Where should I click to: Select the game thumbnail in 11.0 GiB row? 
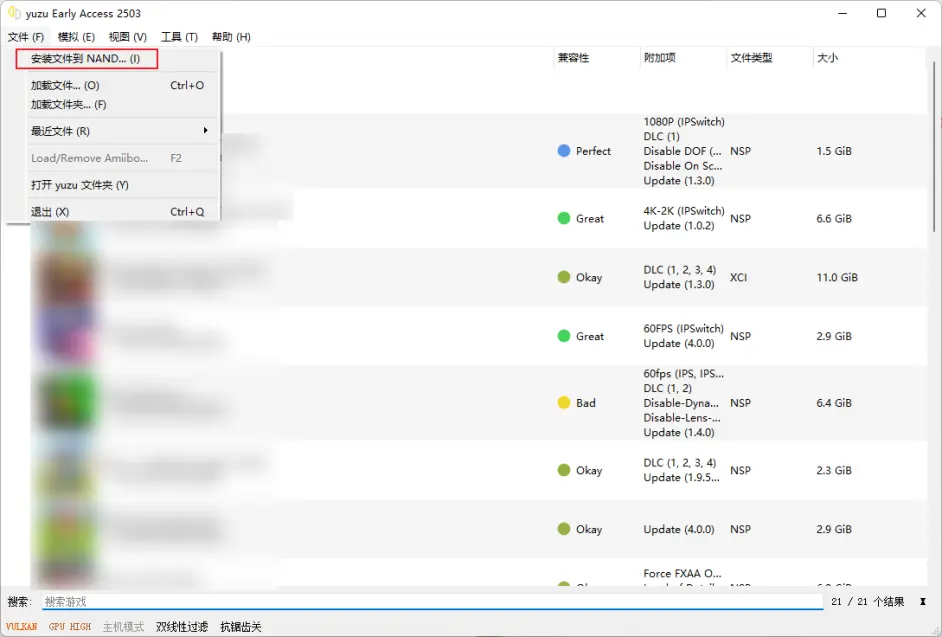[65, 278]
